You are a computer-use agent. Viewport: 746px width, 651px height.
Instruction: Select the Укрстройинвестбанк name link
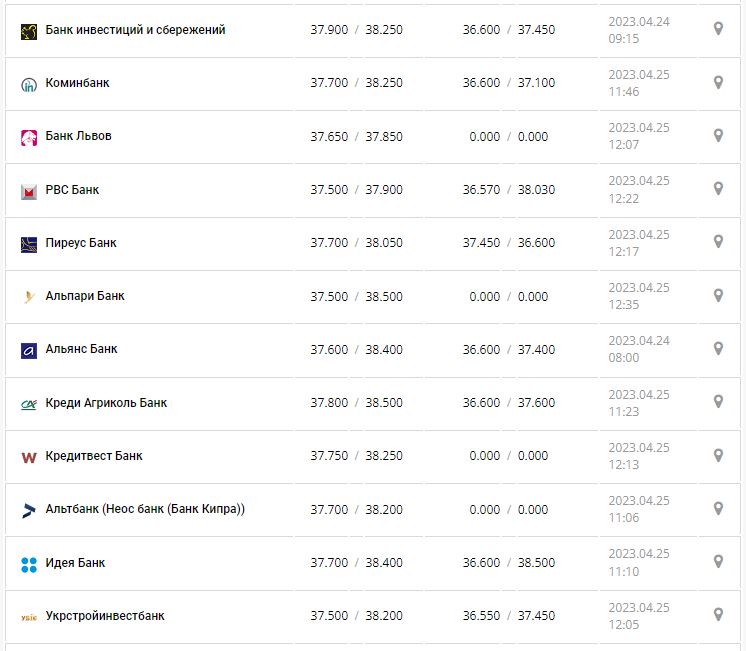coord(105,616)
